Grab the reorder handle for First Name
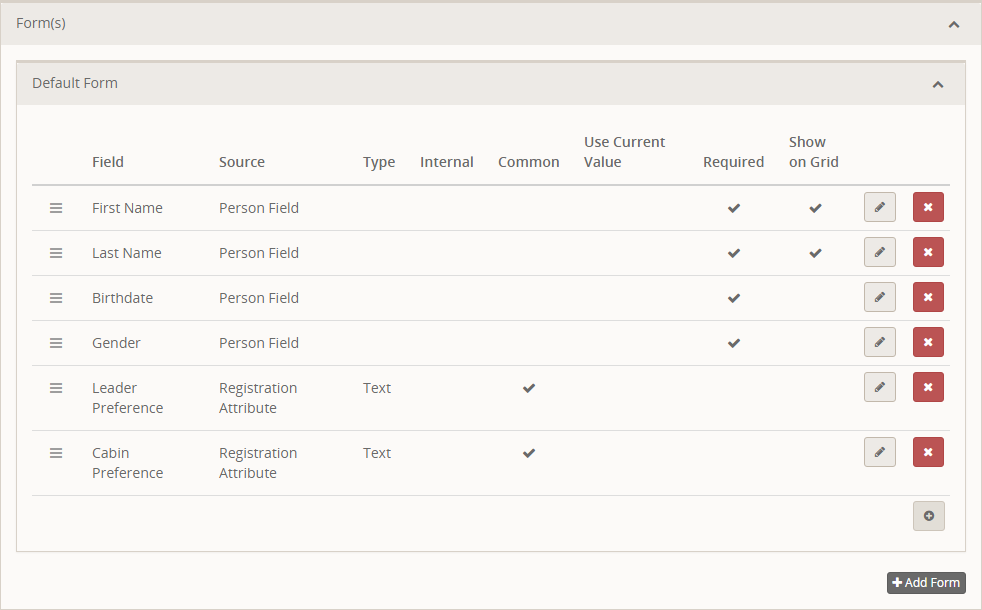The image size is (982, 610). (x=56, y=208)
